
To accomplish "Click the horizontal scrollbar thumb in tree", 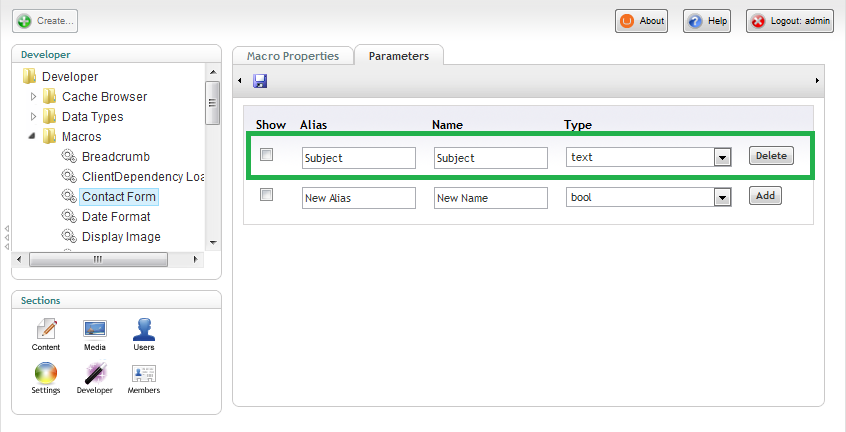I will [98, 259].
